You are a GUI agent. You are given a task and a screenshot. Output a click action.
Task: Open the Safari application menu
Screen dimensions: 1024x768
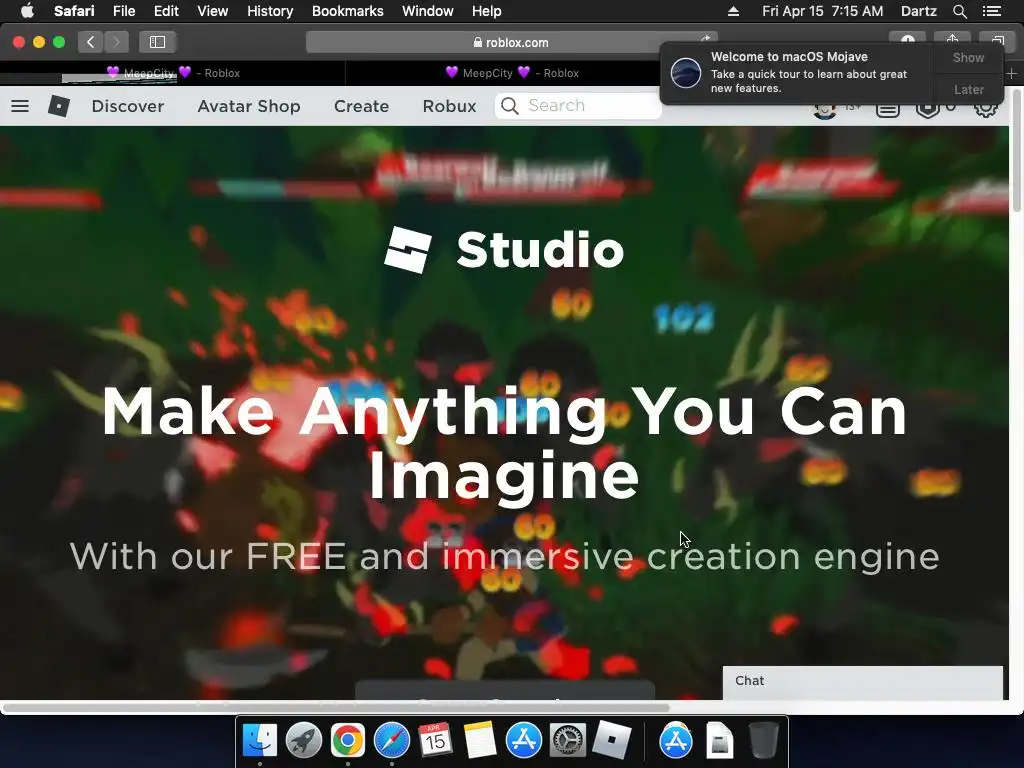pyautogui.click(x=74, y=11)
